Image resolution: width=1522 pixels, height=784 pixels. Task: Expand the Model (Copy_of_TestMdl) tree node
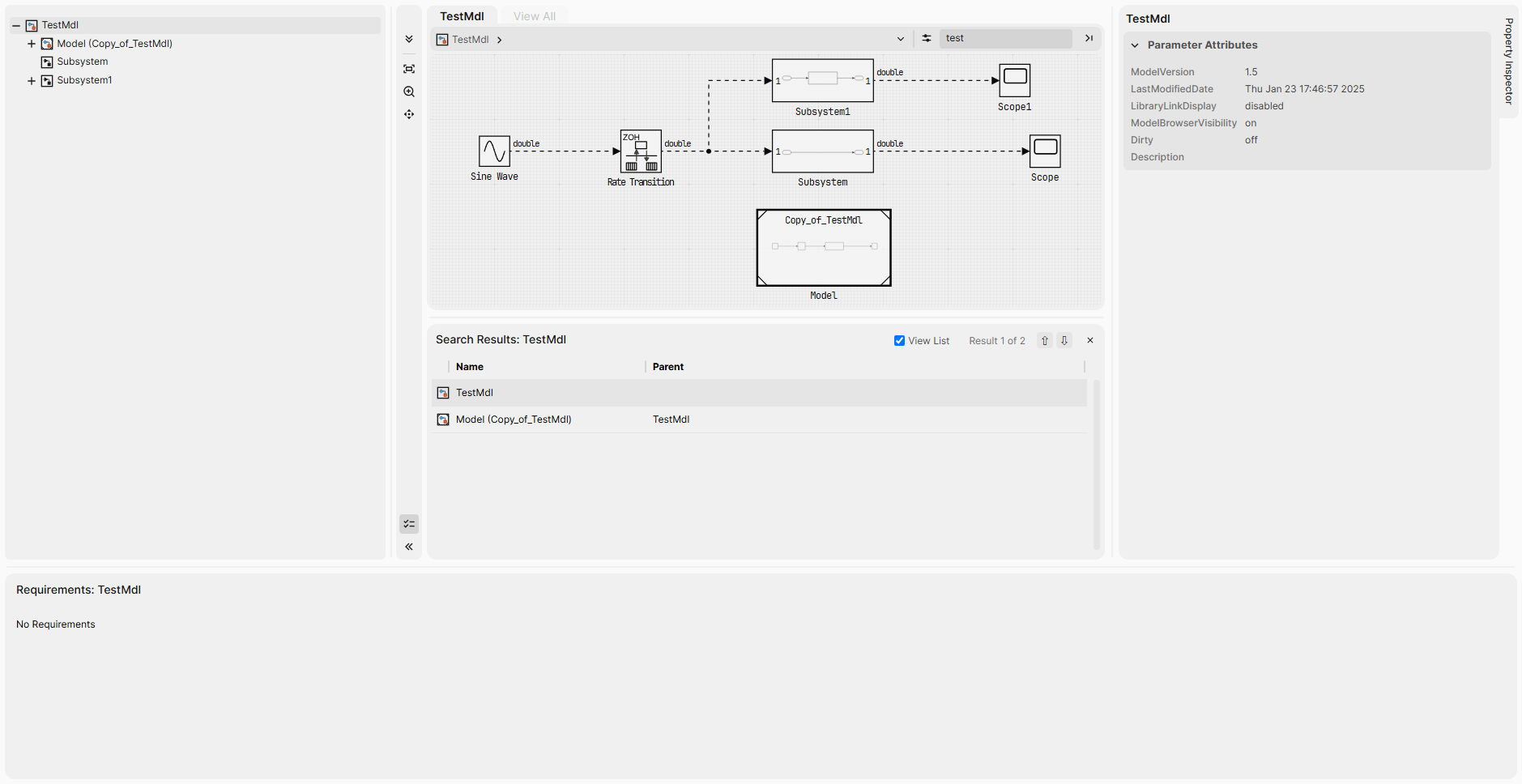coord(32,44)
